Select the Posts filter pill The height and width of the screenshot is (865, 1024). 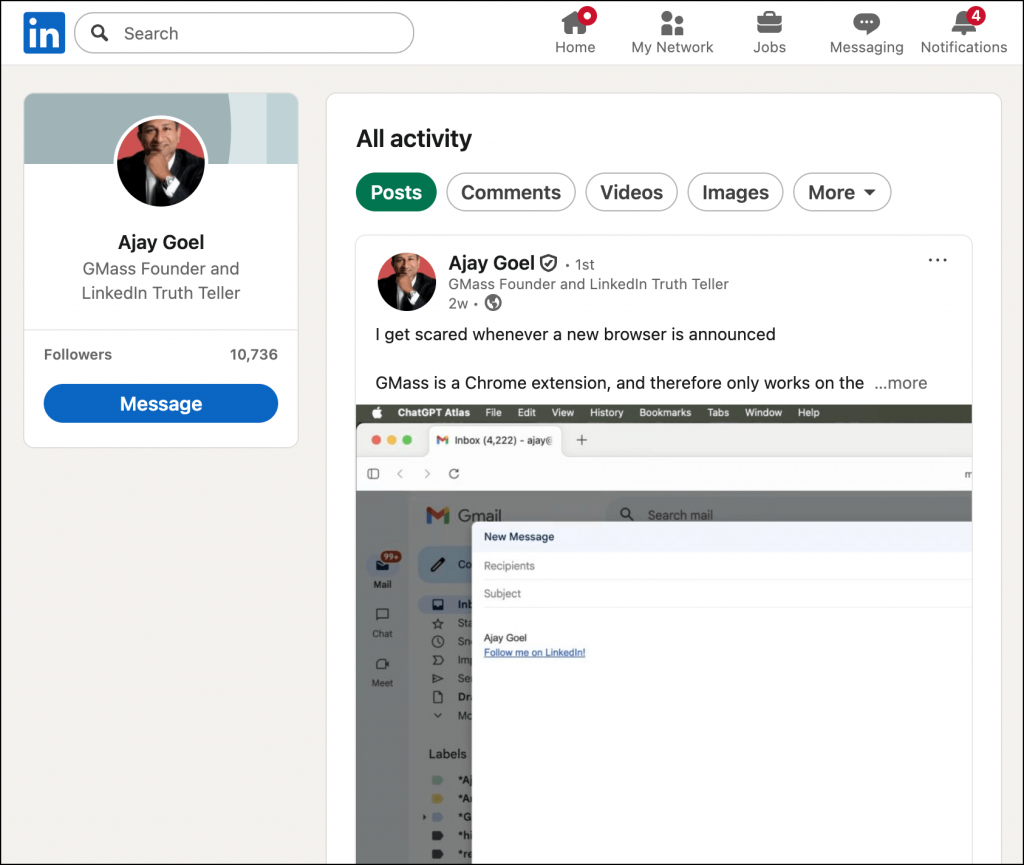tap(396, 193)
